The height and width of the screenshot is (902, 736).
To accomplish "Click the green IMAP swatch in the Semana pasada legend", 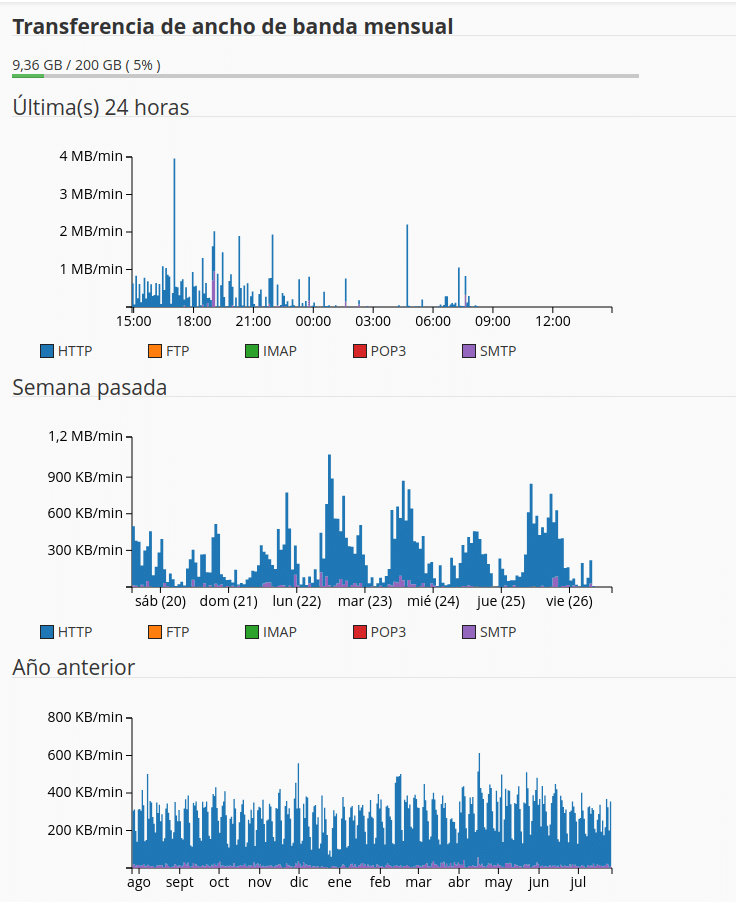I will (x=251, y=632).
